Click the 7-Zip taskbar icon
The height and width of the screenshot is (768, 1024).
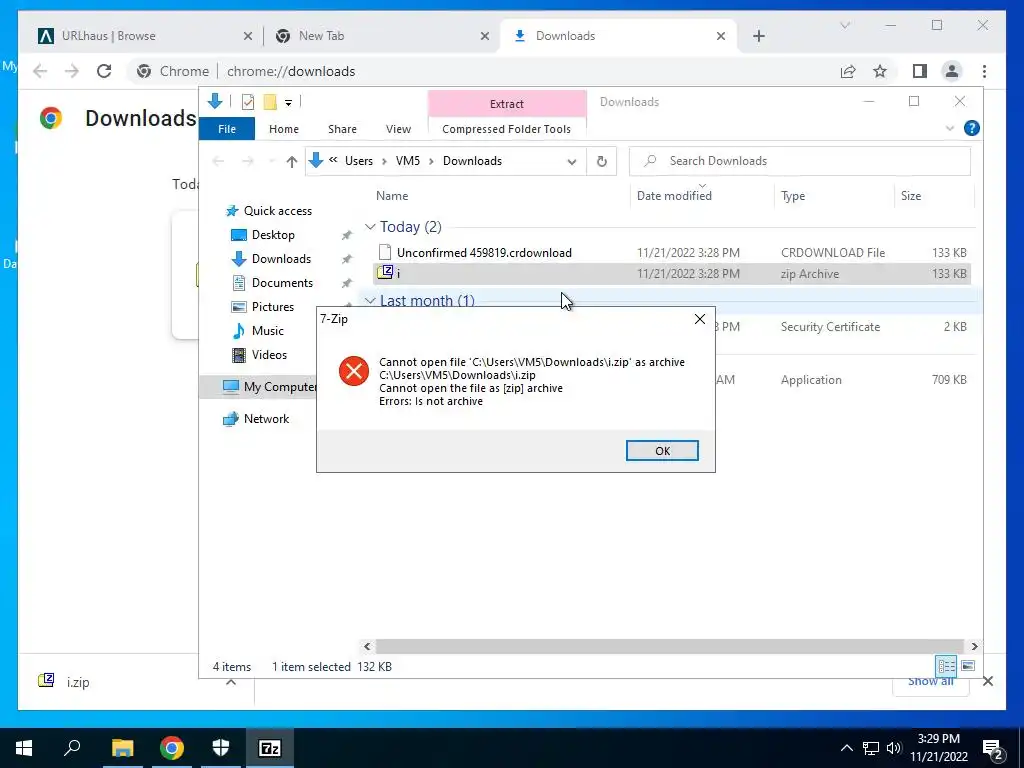[x=270, y=748]
